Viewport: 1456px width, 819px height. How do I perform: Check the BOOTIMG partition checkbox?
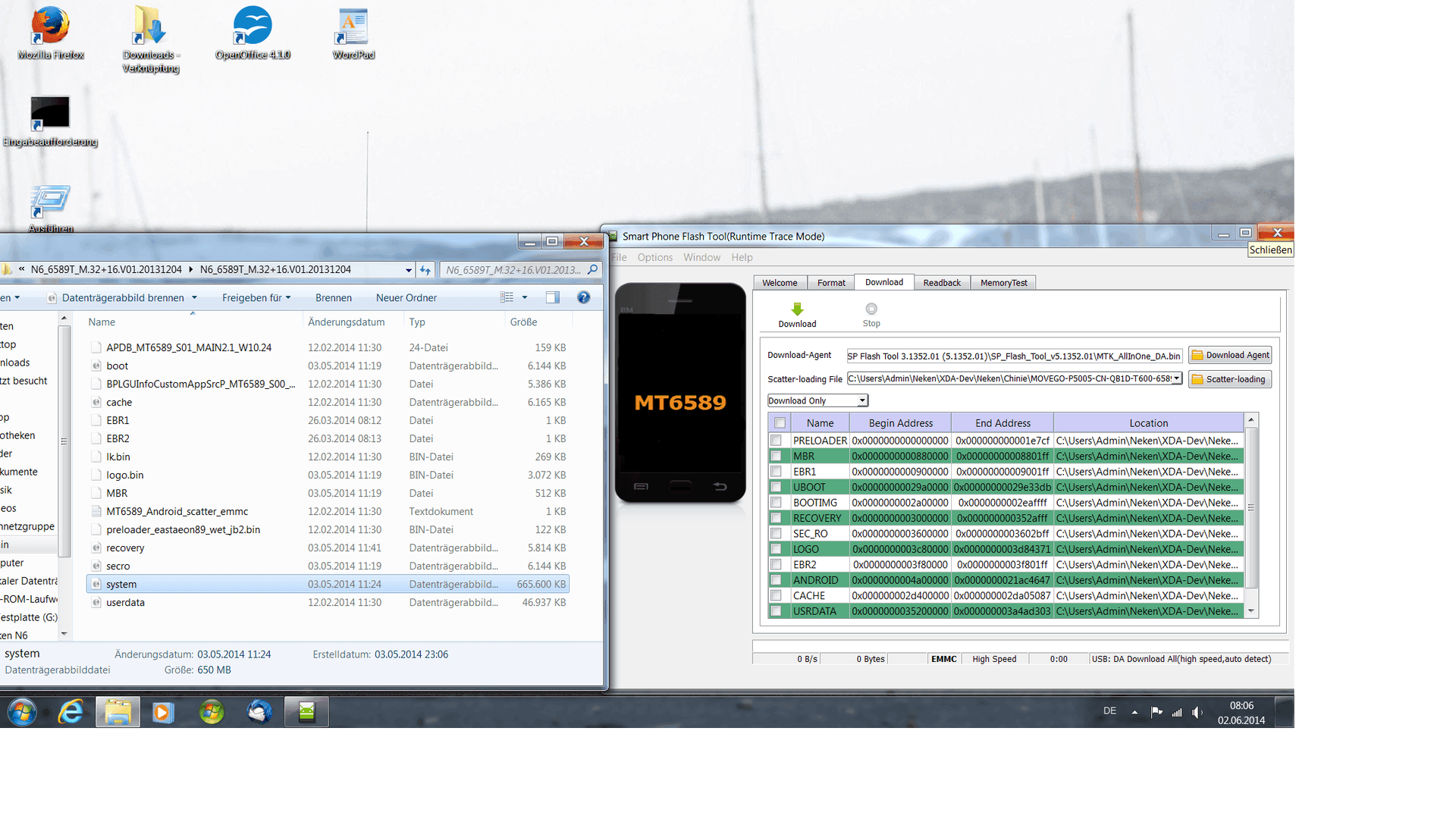(x=776, y=503)
